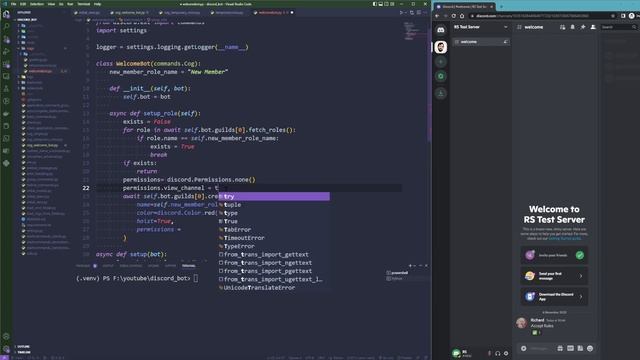
Task: Click the Add a Server plus icon
Action: (x=440, y=62)
